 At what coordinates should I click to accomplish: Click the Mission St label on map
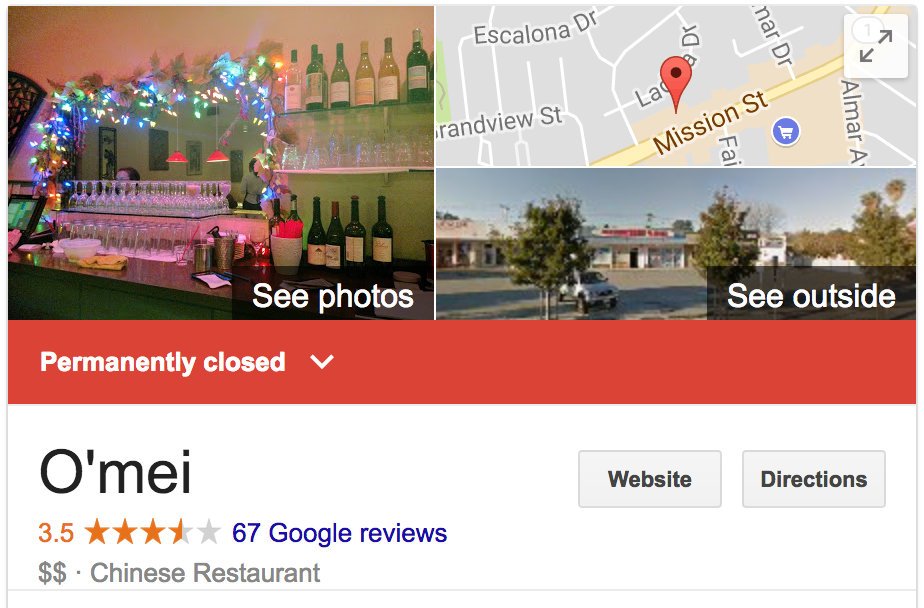click(x=711, y=123)
